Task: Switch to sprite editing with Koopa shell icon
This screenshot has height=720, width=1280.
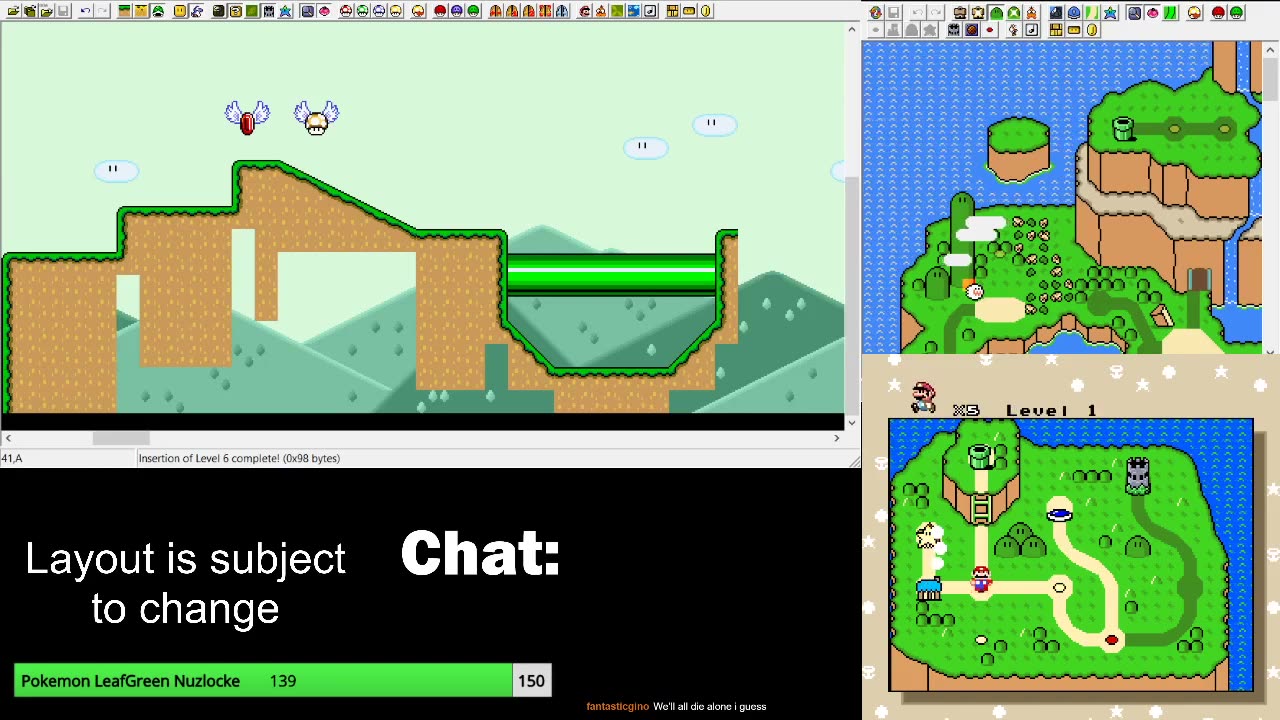Action: pos(158,11)
